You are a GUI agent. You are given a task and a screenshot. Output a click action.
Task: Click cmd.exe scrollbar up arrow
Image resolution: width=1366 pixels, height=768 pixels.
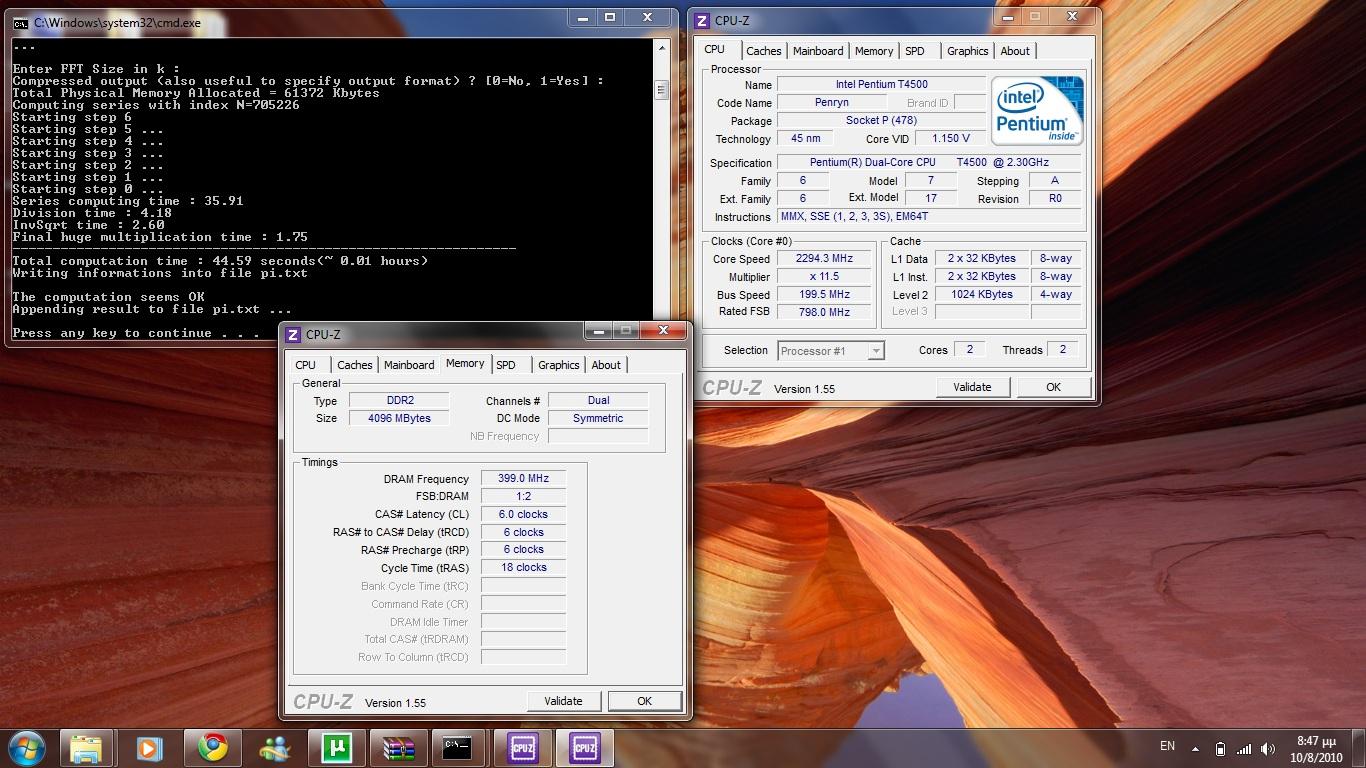660,47
